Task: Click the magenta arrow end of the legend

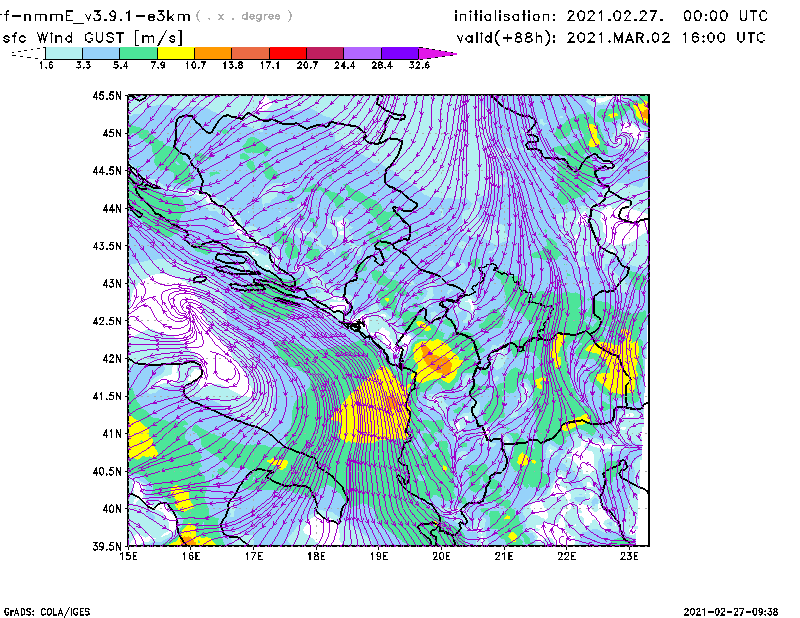Action: [437, 53]
